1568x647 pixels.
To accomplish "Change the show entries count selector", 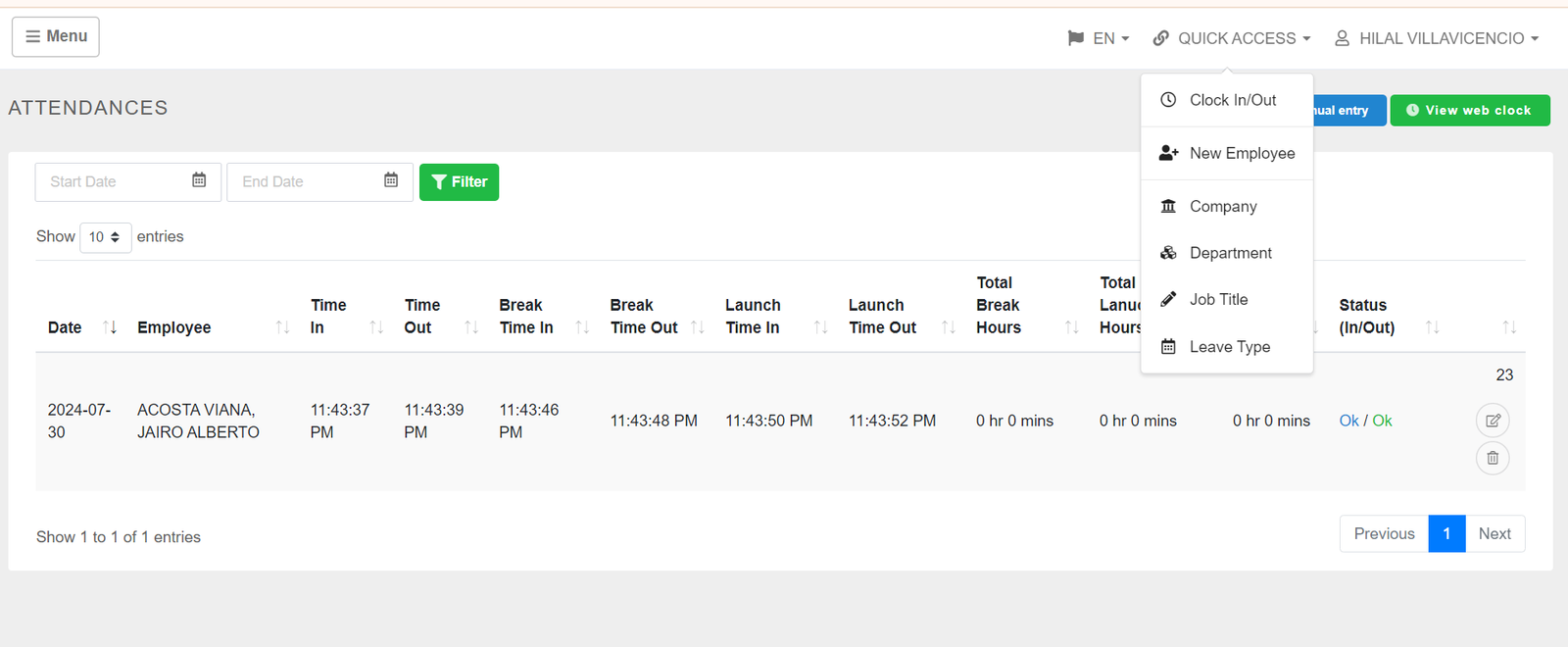I will tap(105, 237).
